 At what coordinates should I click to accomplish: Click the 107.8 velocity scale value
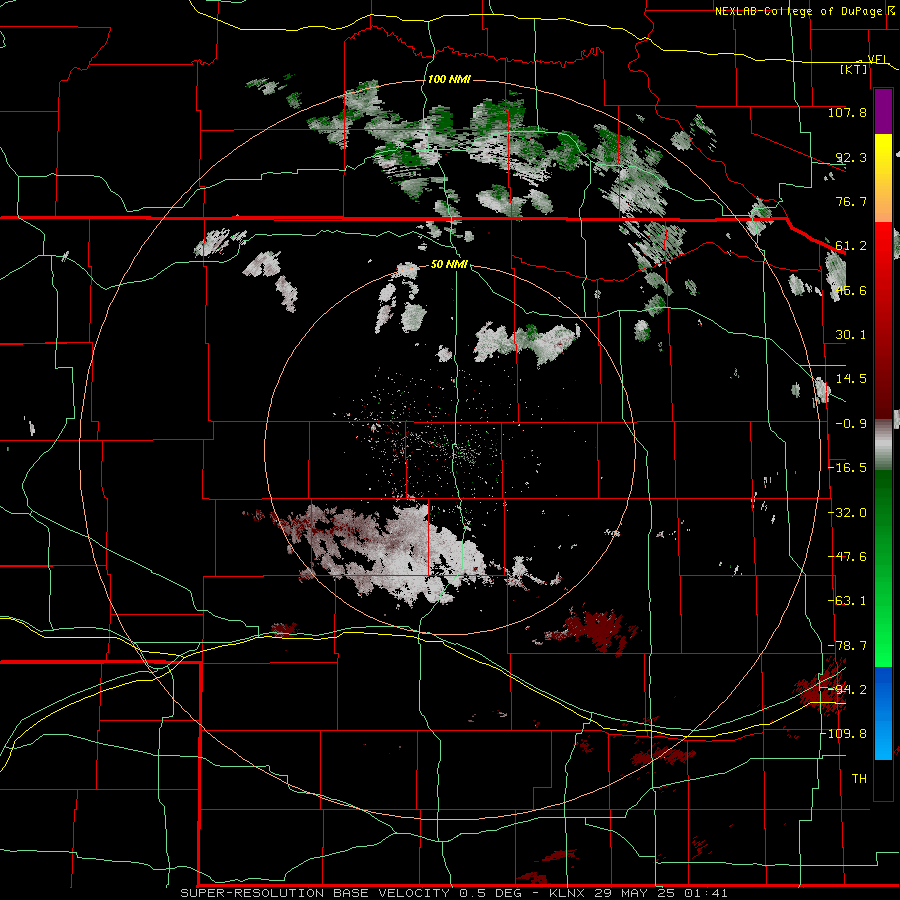click(x=847, y=112)
